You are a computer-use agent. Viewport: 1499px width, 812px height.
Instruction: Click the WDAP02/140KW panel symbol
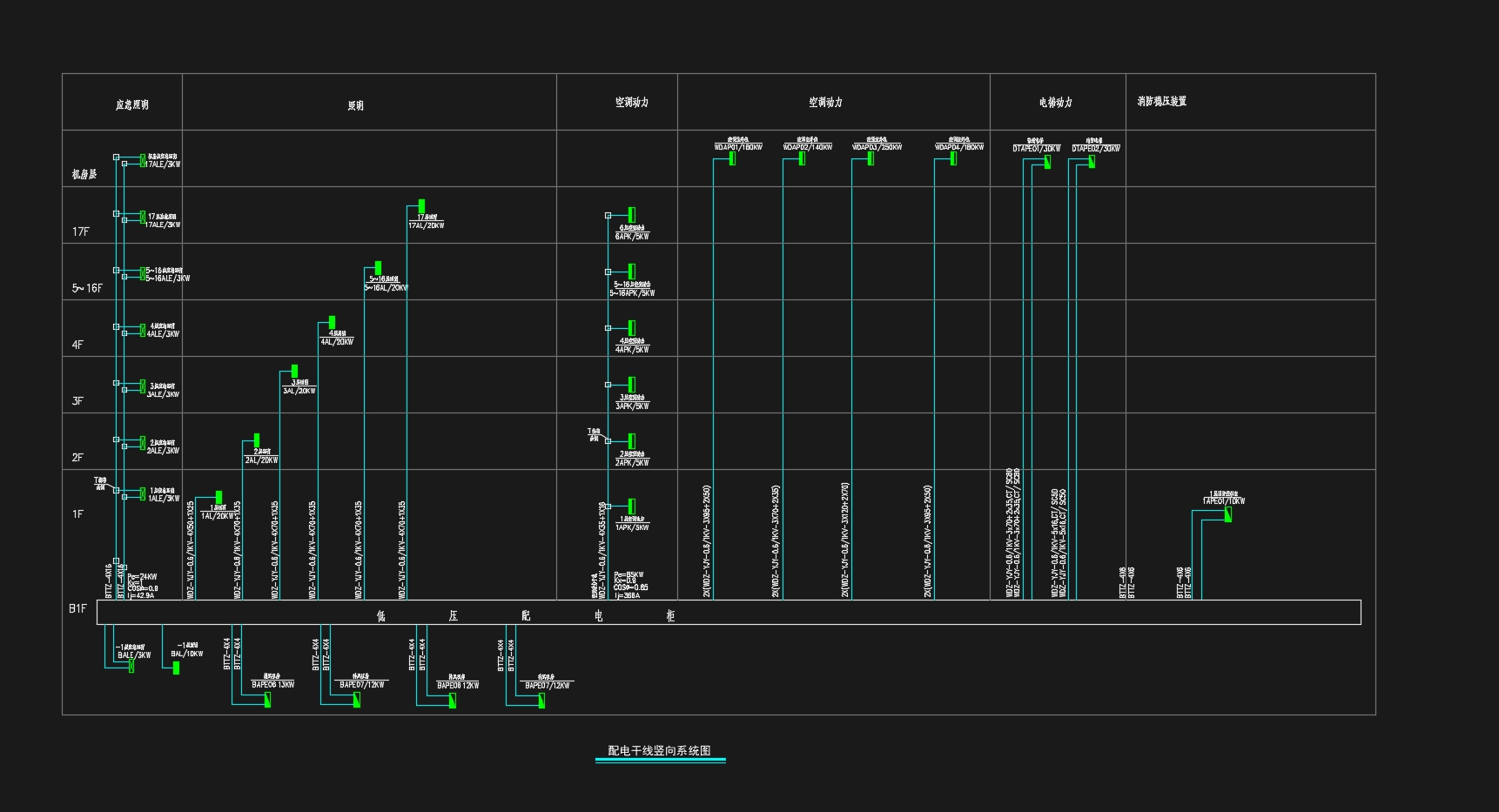coord(803,159)
